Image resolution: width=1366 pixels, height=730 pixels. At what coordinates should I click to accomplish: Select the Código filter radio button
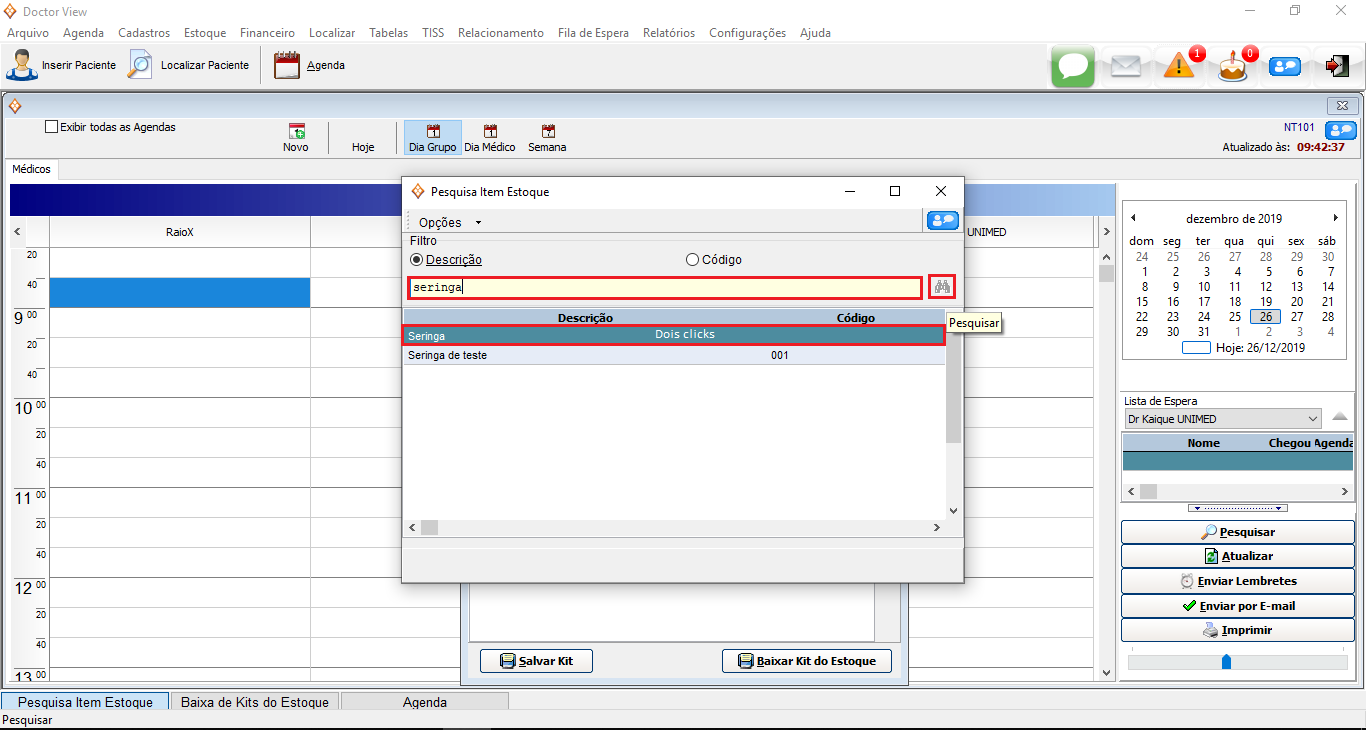[x=692, y=260]
